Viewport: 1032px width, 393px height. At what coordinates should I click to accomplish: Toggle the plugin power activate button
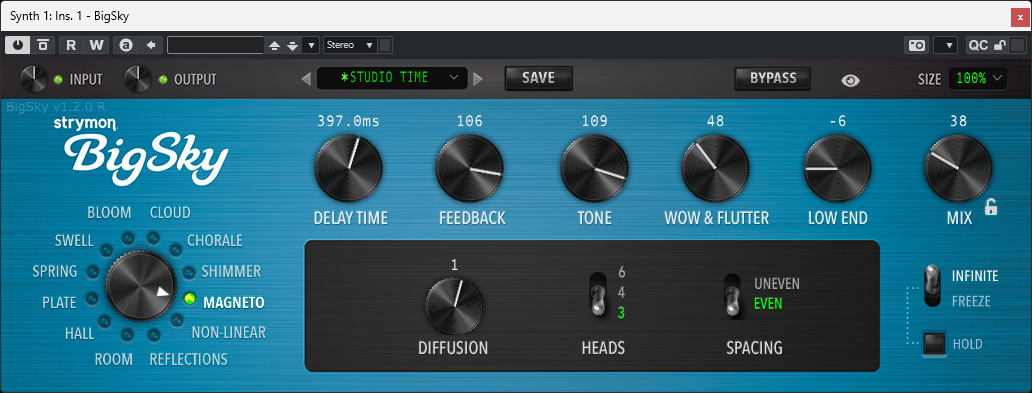click(18, 45)
